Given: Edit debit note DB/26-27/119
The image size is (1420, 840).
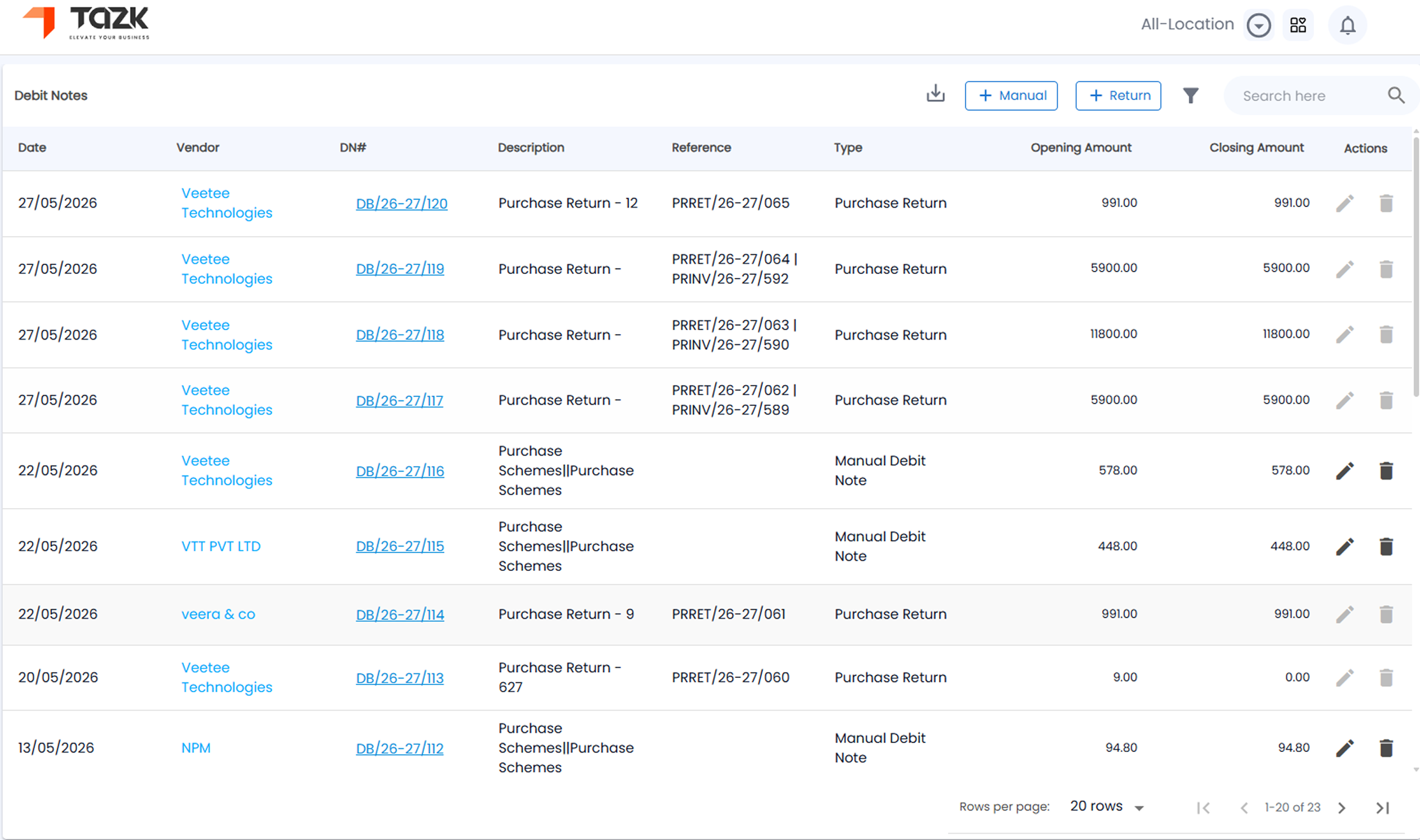Looking at the screenshot, I should coord(1344,269).
